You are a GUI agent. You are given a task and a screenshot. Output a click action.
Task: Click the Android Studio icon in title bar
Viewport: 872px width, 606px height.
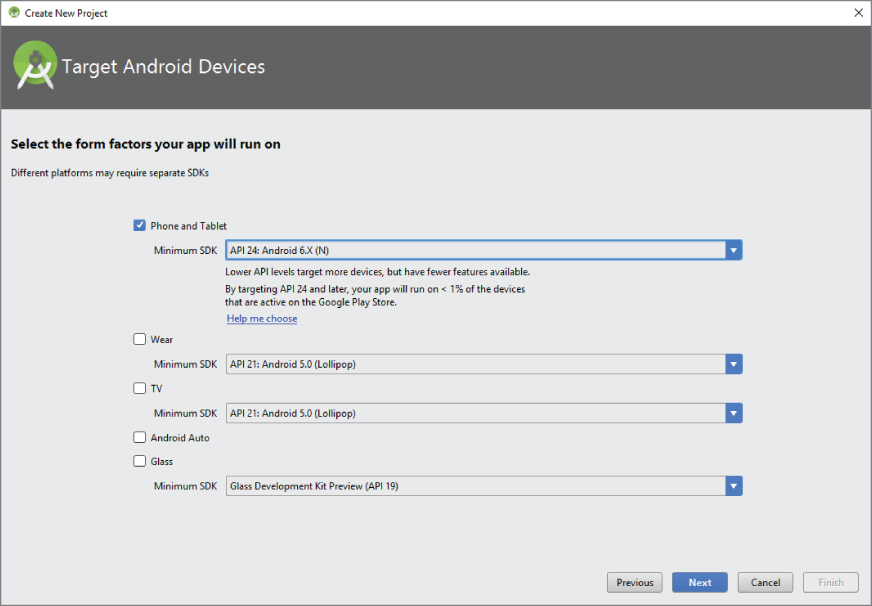(14, 13)
